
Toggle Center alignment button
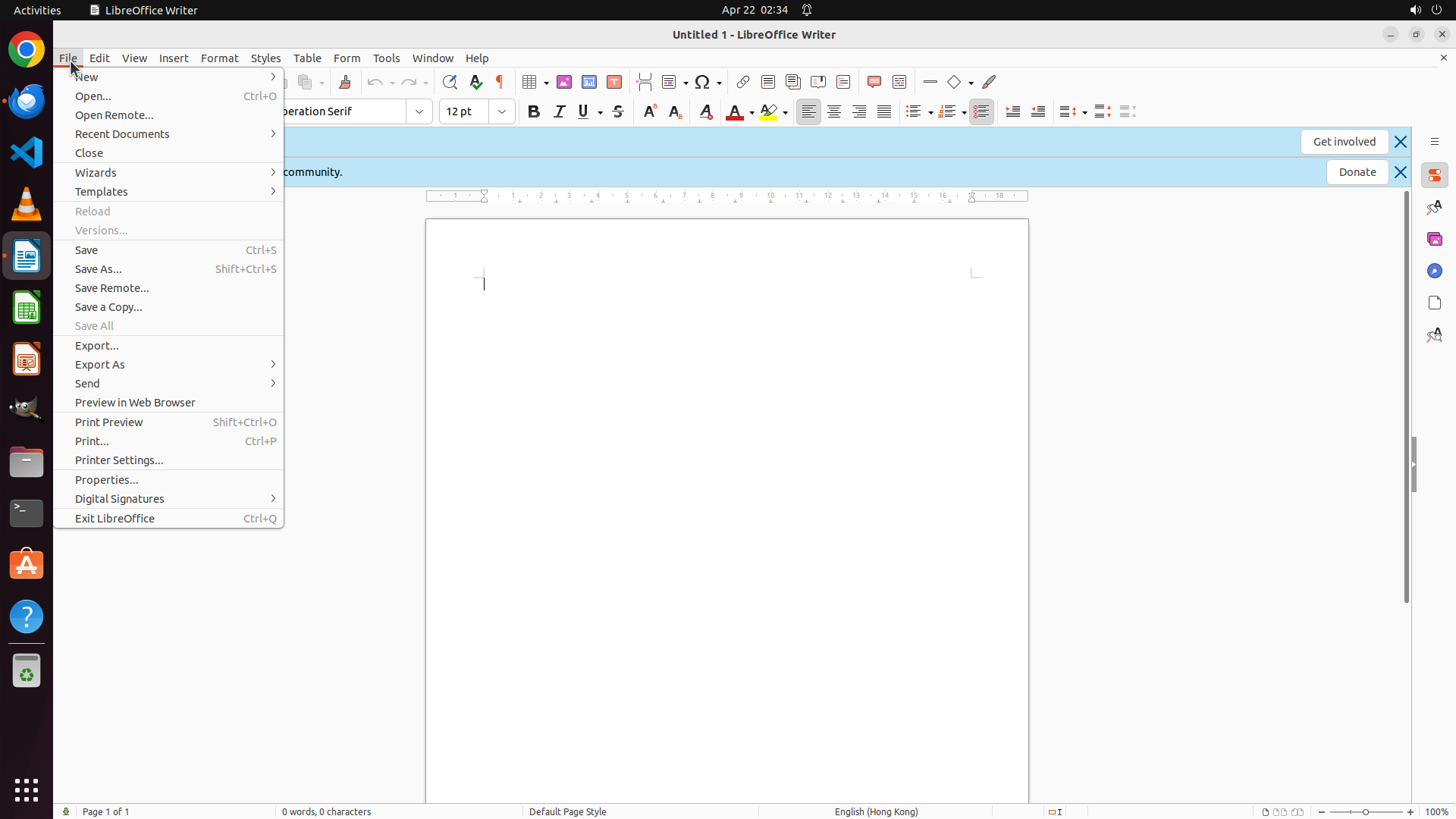point(834,111)
